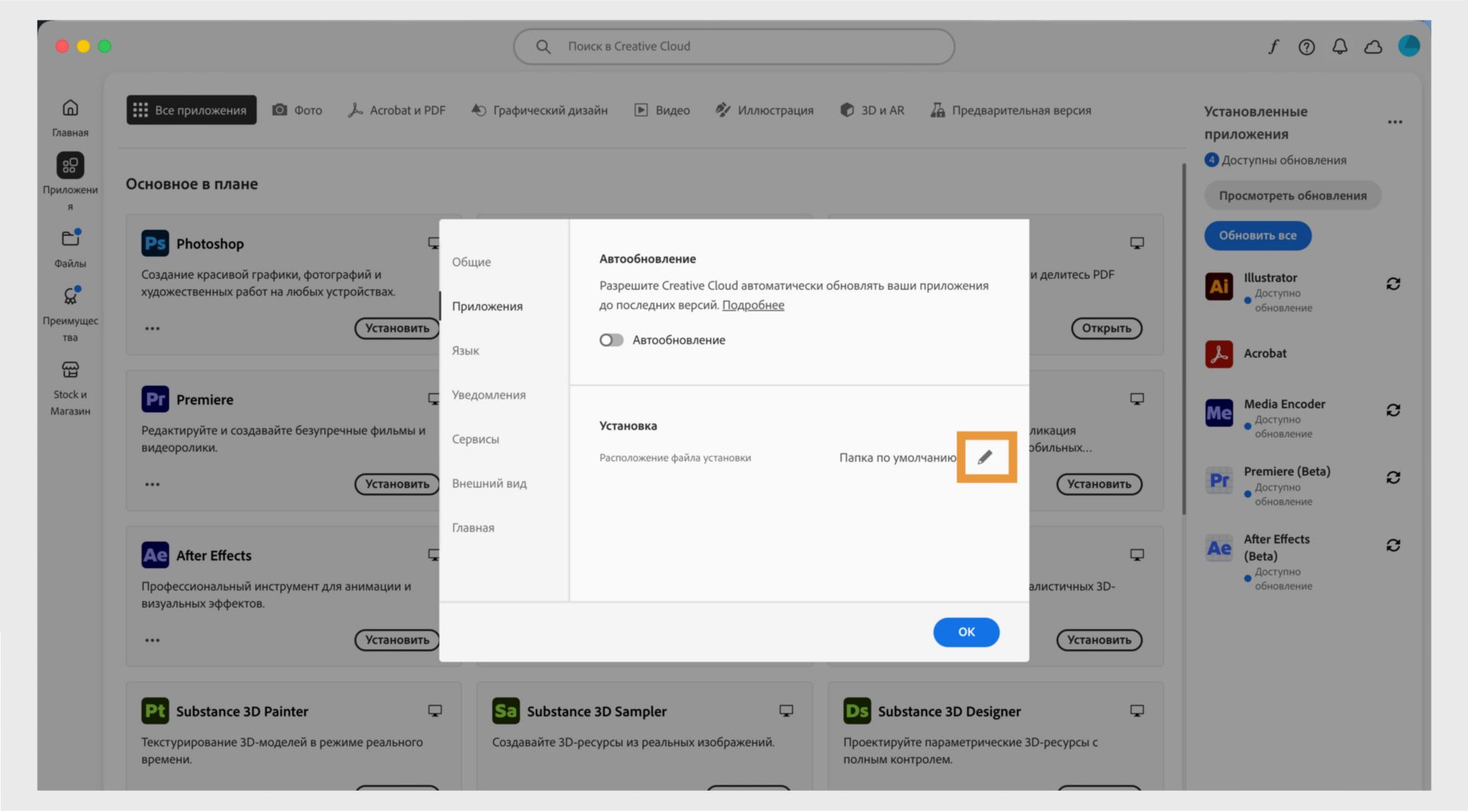Update Media Encoder via its refresh icon
Screen dimensions: 1468x812
pyautogui.click(x=1393, y=410)
